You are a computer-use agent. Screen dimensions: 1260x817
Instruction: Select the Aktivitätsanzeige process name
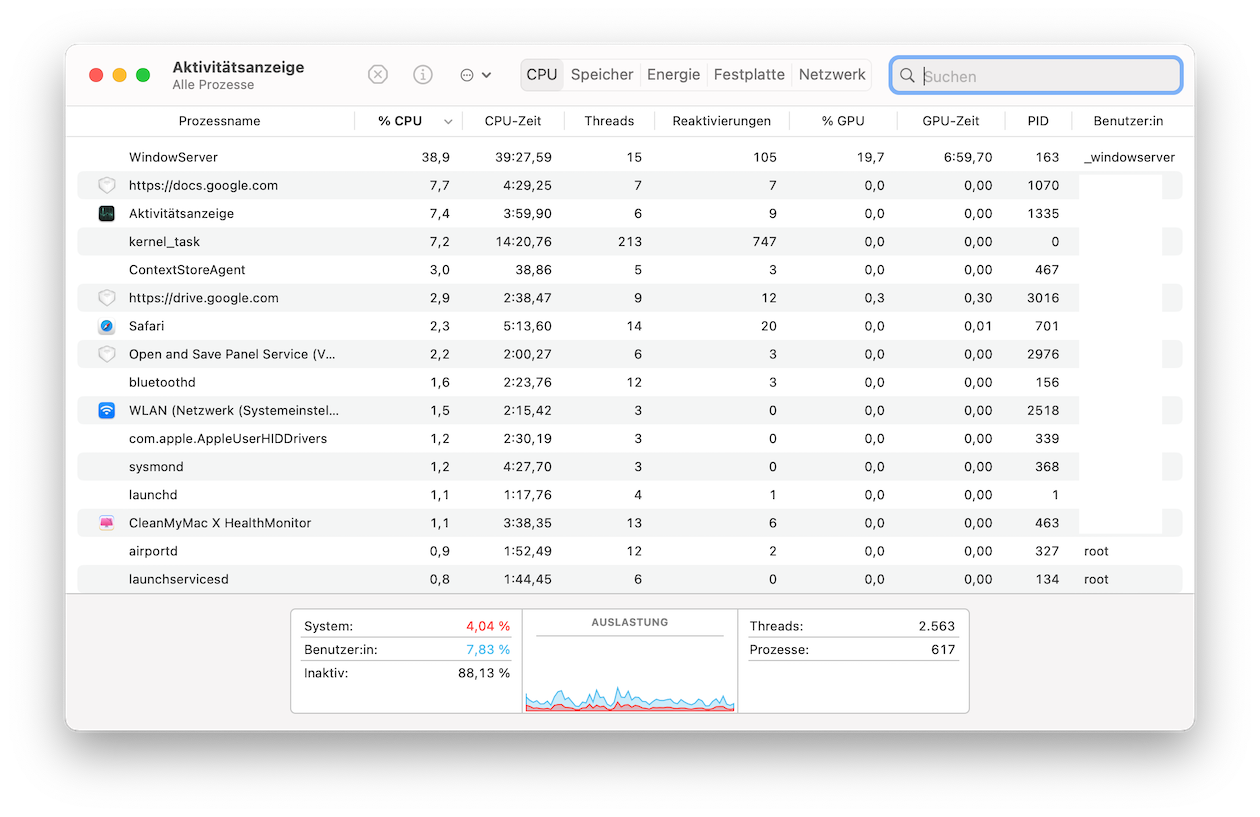(181, 213)
